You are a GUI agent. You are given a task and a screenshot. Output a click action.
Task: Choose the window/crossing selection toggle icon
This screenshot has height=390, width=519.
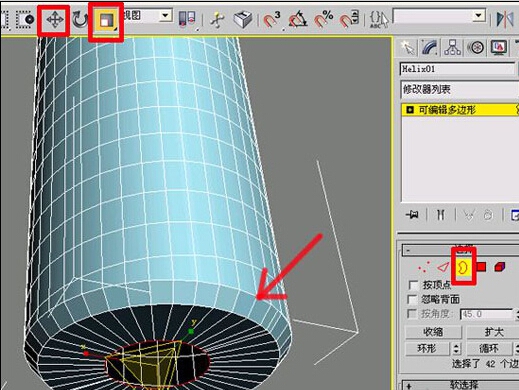tap(25, 19)
